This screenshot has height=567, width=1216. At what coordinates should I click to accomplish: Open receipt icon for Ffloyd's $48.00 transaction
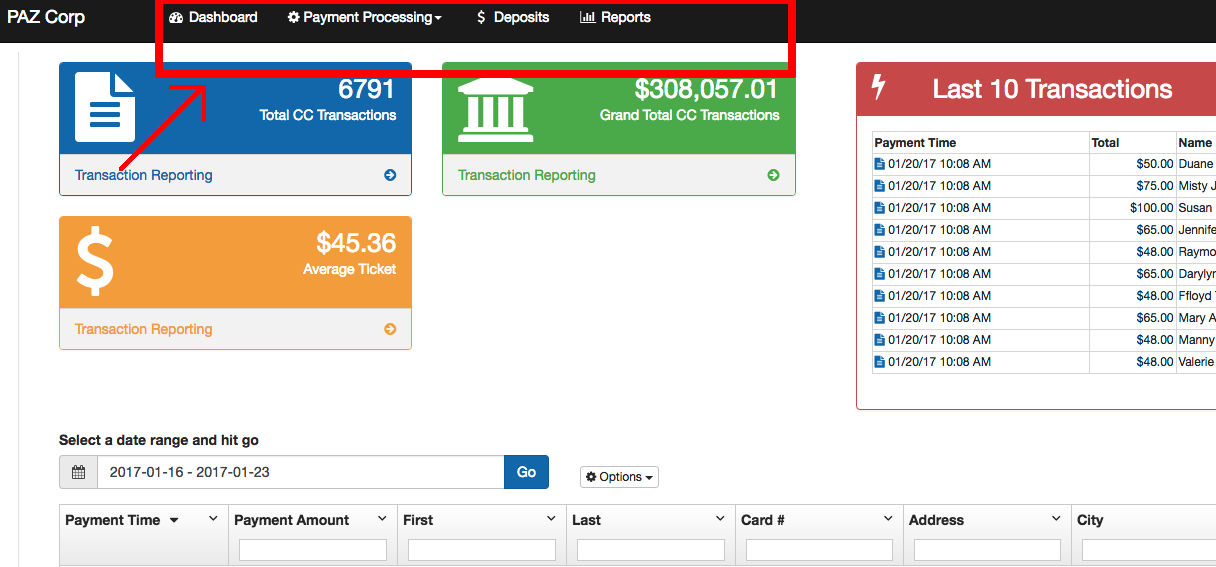880,296
